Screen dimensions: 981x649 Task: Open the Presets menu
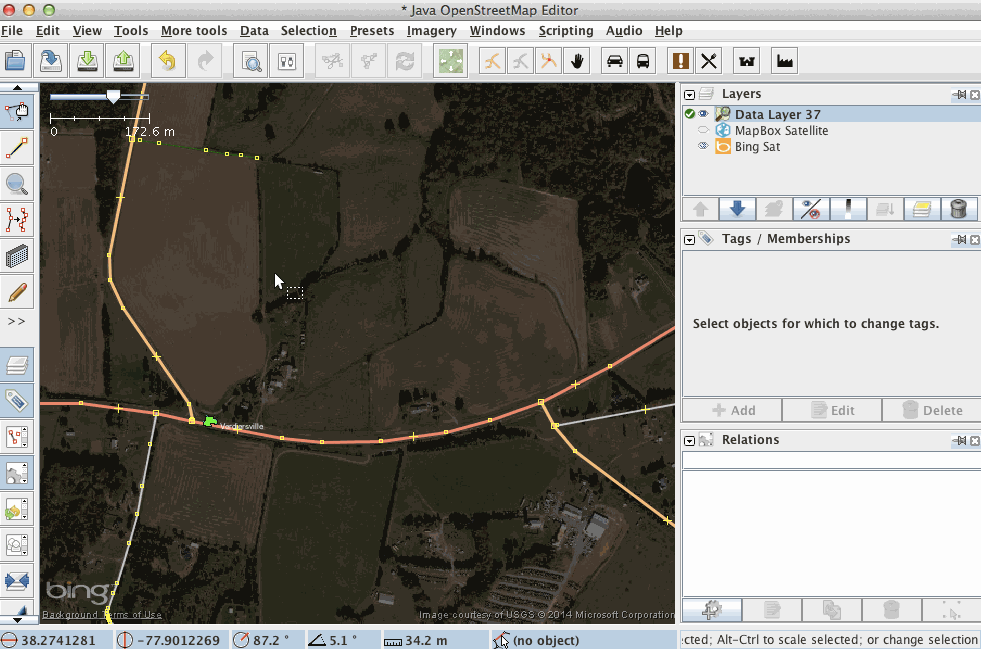(372, 31)
